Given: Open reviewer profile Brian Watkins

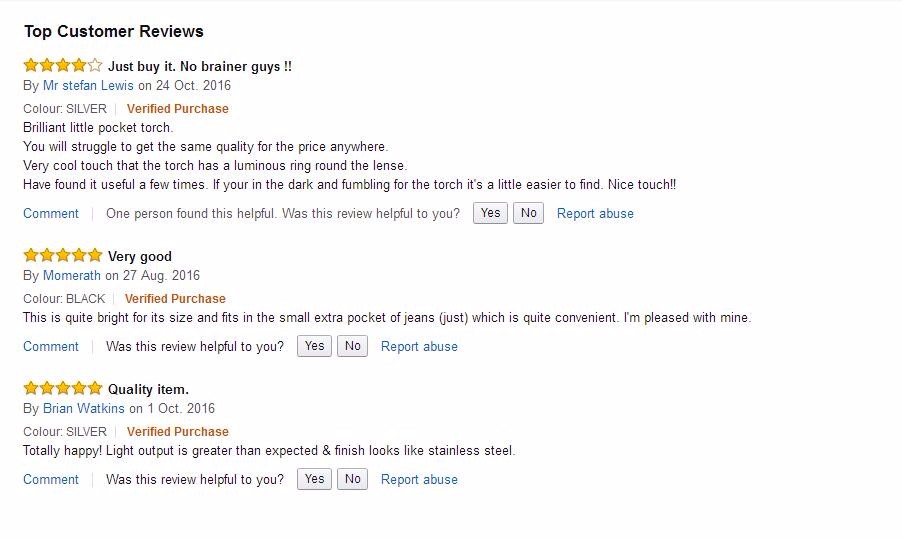Looking at the screenshot, I should click(84, 409).
